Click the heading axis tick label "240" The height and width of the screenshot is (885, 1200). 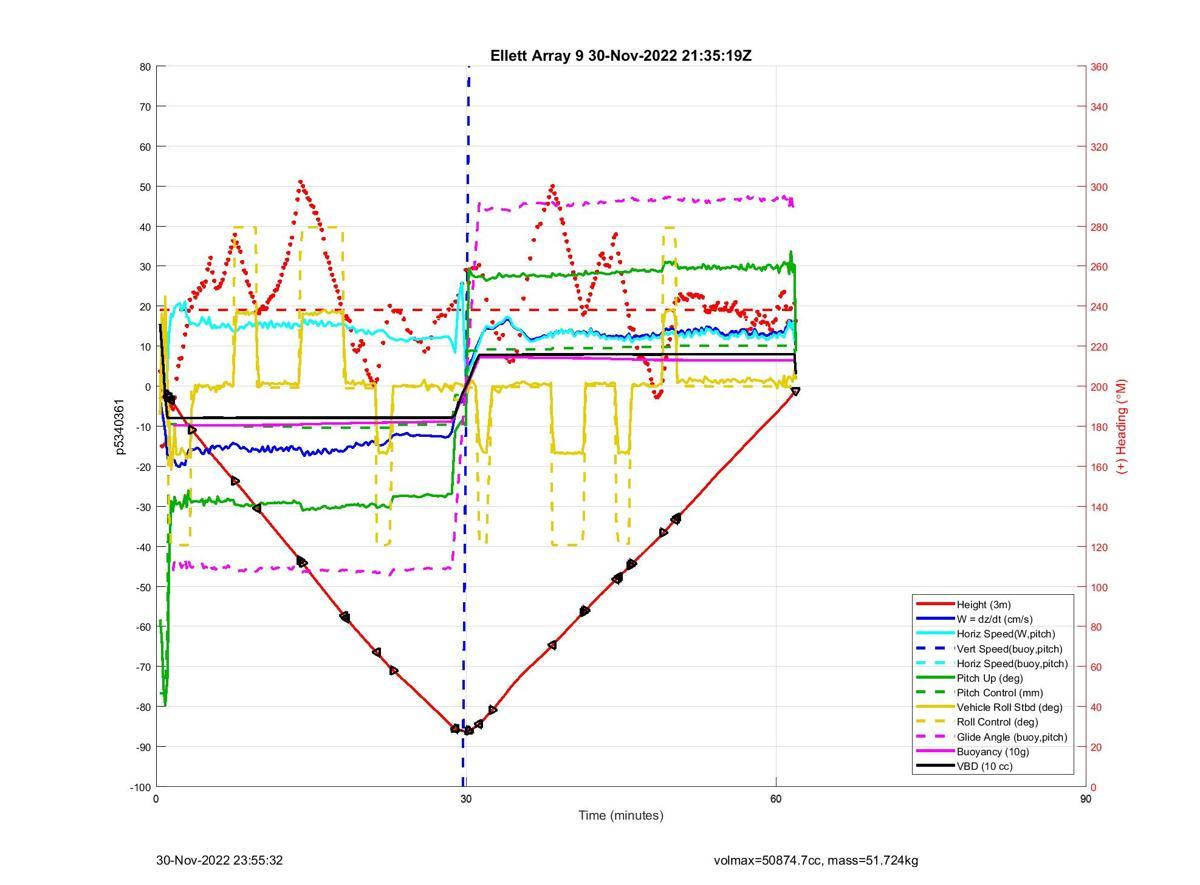click(1099, 307)
